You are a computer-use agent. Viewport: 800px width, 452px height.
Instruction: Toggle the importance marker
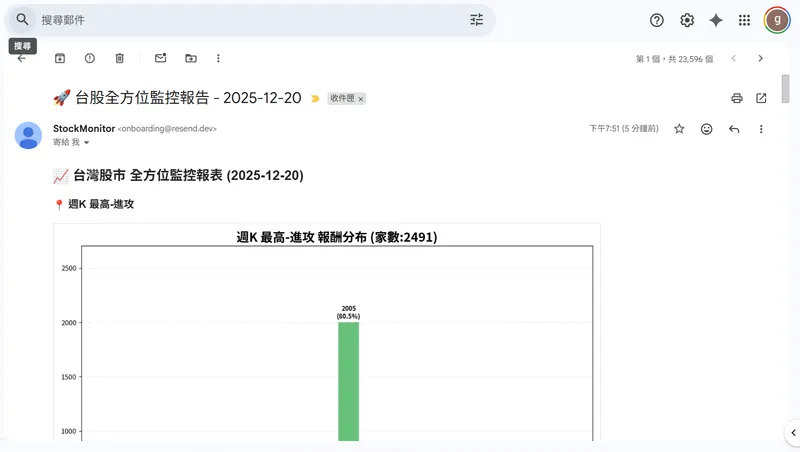tap(315, 98)
